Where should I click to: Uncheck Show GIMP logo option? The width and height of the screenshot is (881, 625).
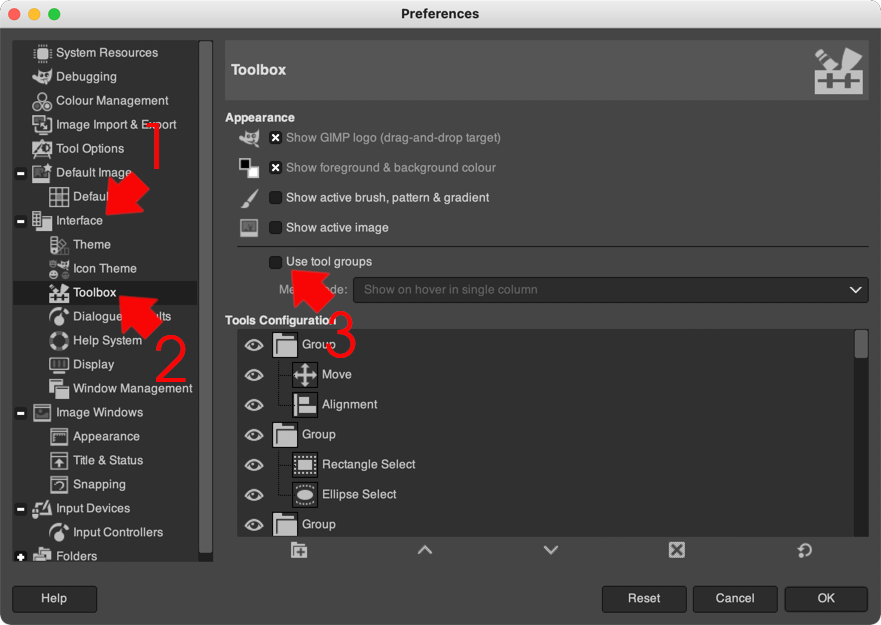[275, 138]
